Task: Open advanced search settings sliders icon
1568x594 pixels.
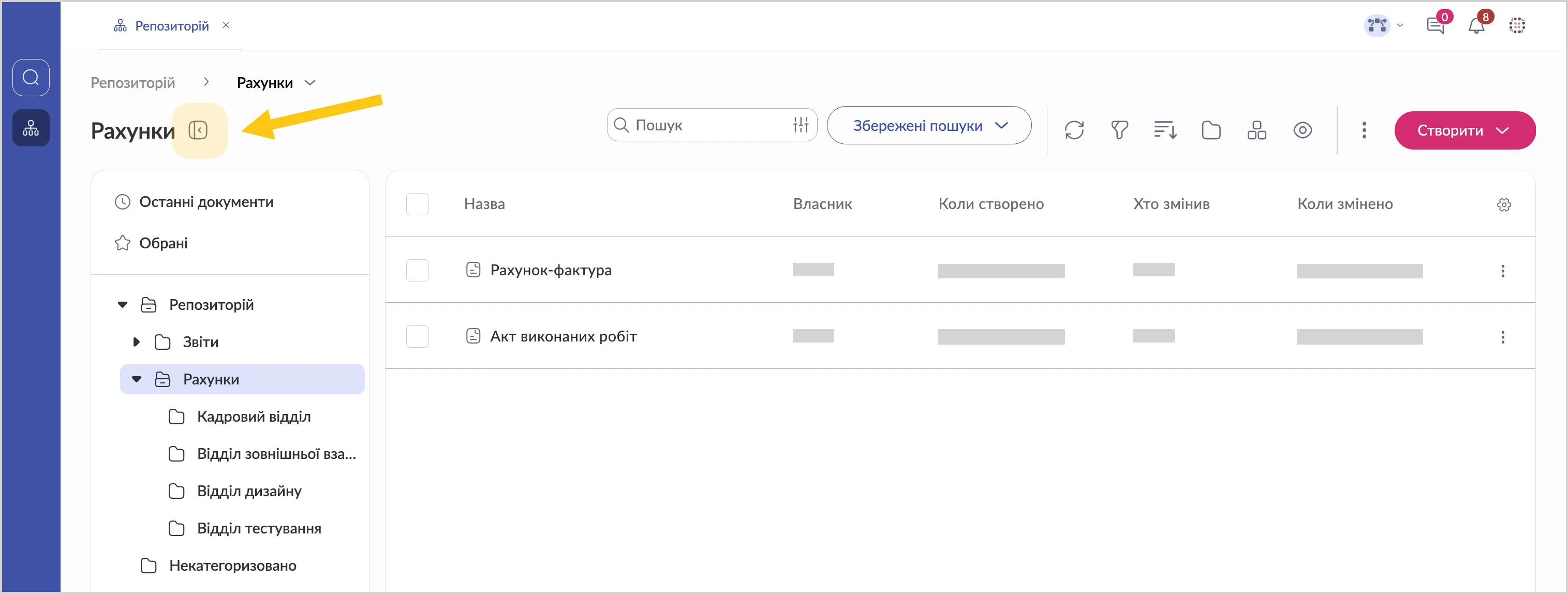Action: coord(801,125)
